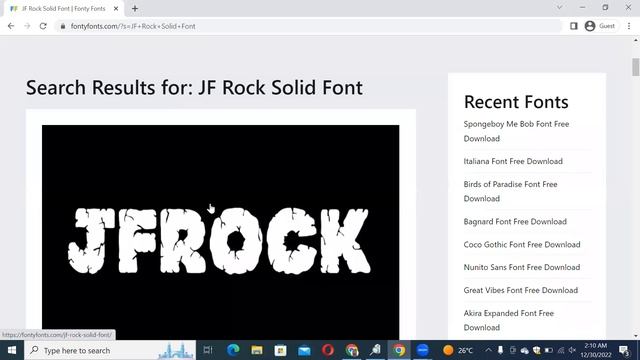This screenshot has height=360, width=640.
Task: Check battery status in system tray
Action: 549,350
